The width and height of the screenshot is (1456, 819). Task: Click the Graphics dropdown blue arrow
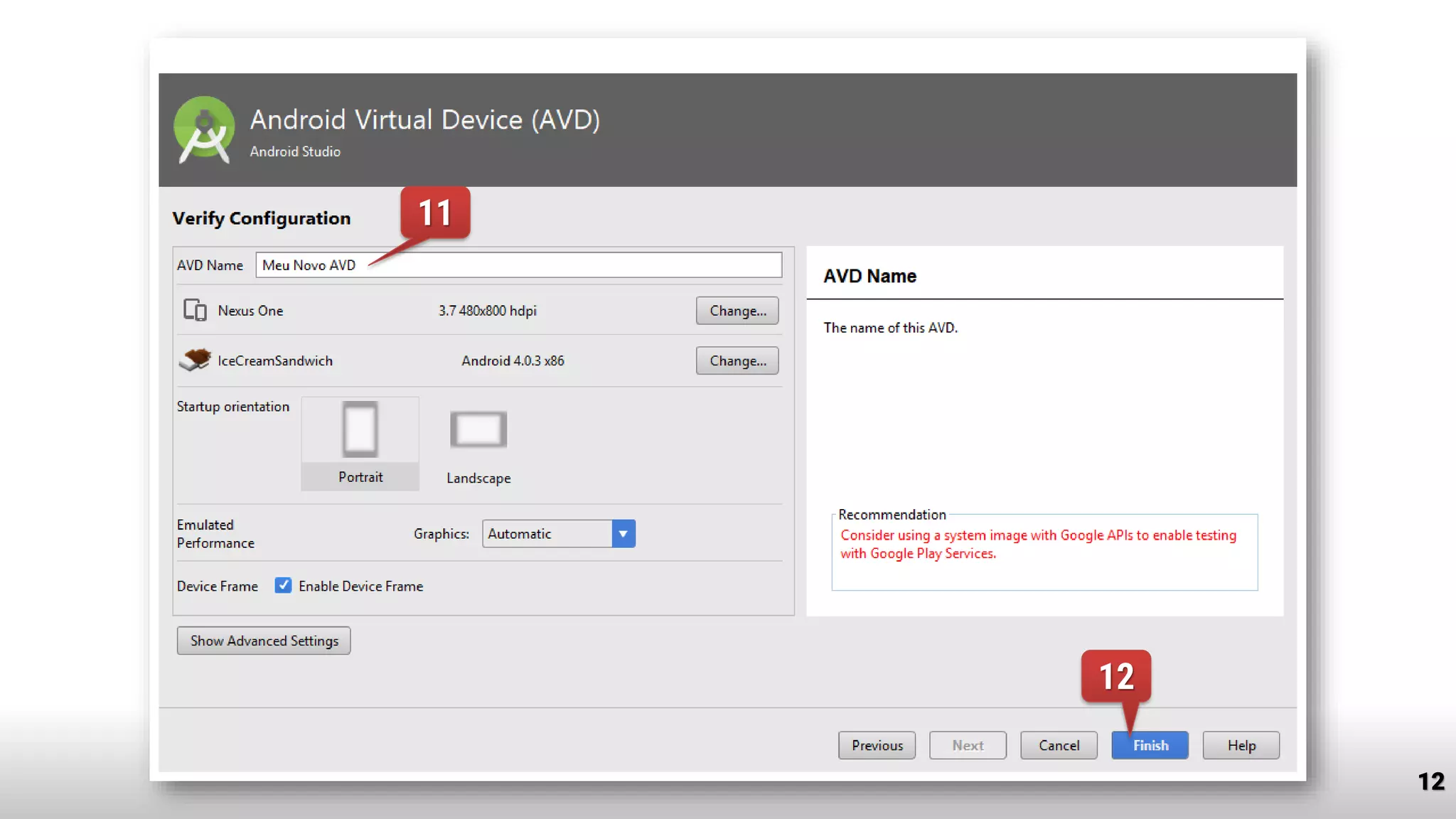click(x=623, y=534)
